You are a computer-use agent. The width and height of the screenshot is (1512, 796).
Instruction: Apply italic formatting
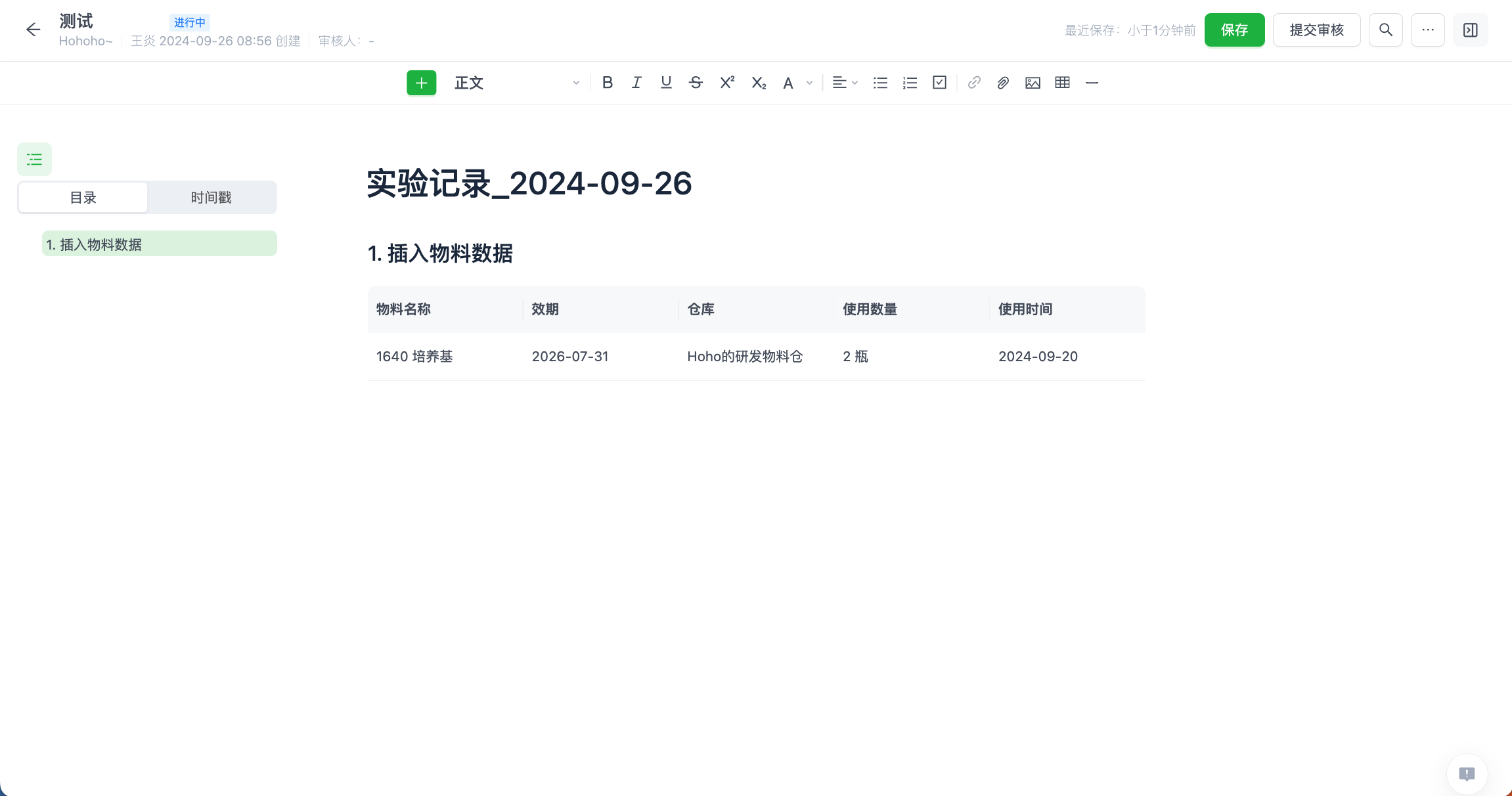point(636,83)
